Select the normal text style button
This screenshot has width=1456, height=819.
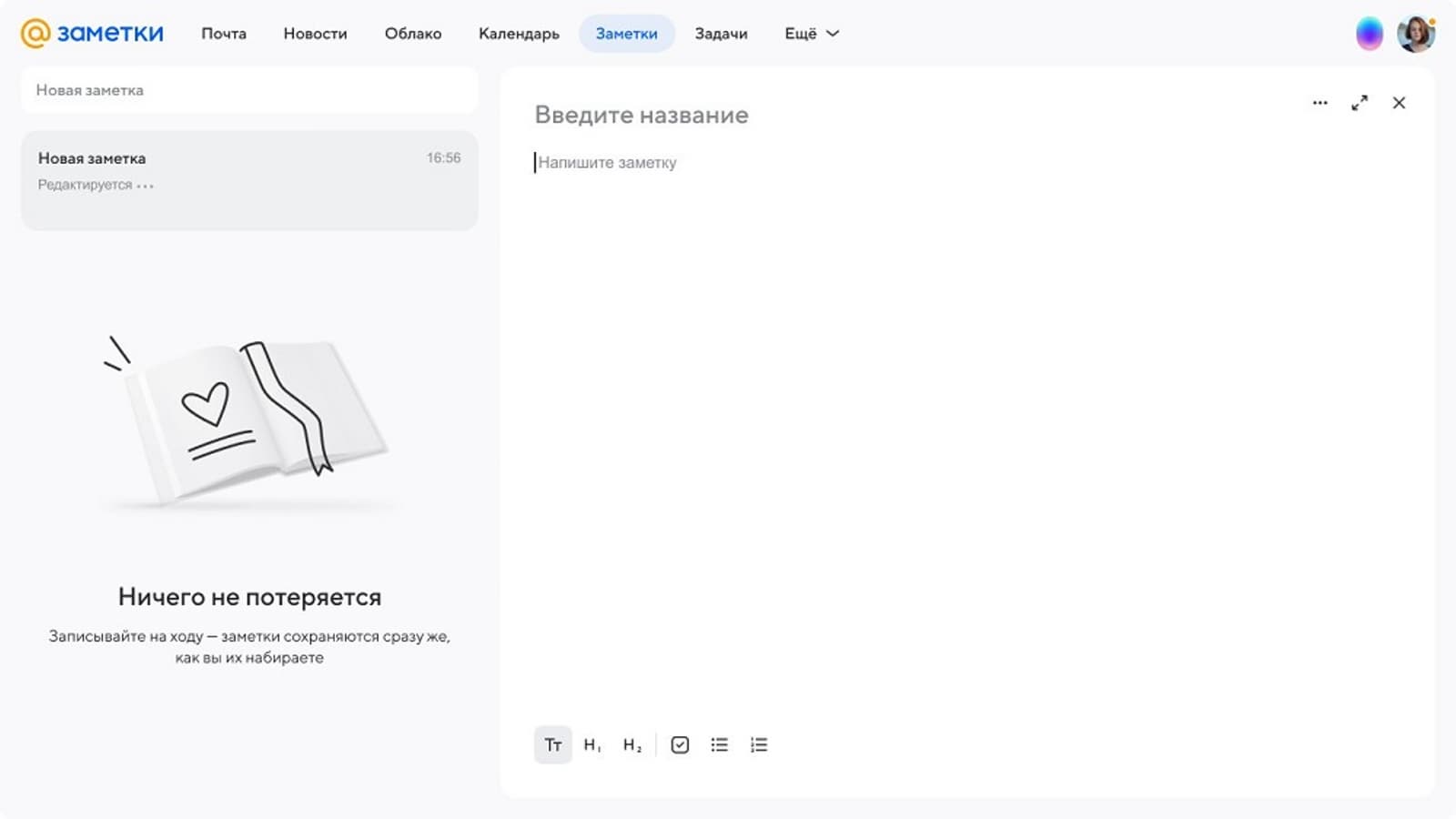click(552, 745)
